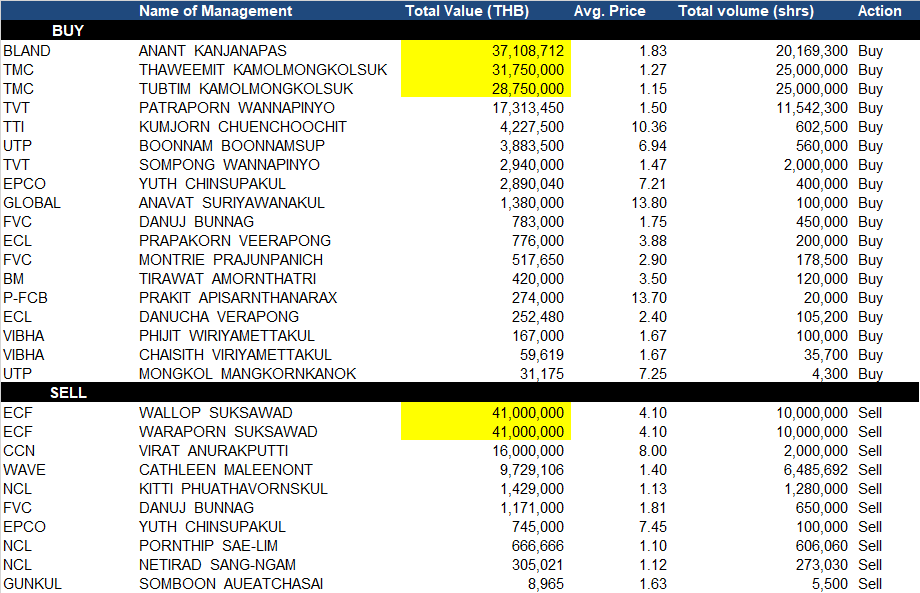The width and height of the screenshot is (920, 593).
Task: Select PRAKIT APISARNTHANARAX cell
Action: pyautogui.click(x=238, y=298)
